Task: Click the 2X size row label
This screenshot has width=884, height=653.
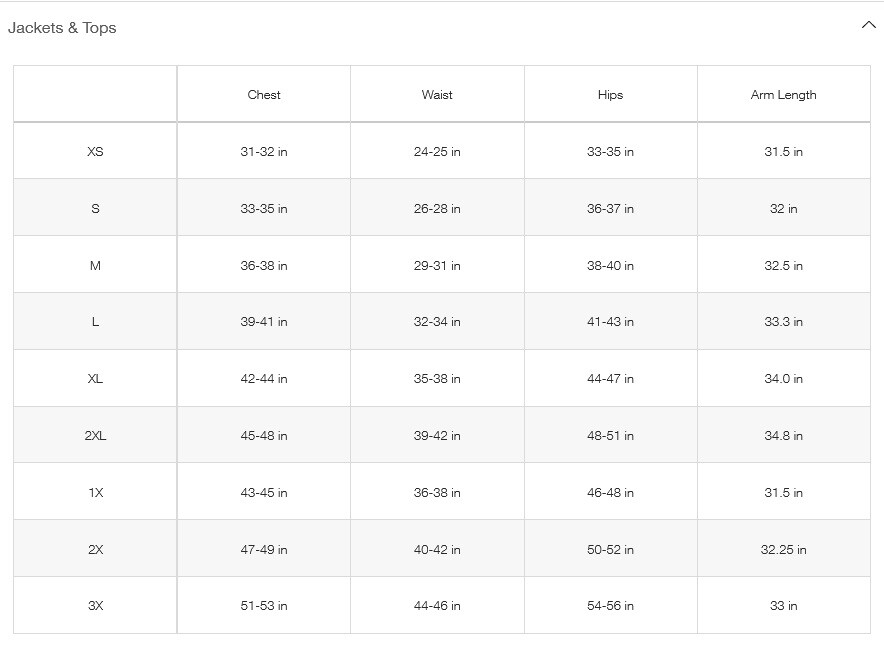Action: click(96, 549)
